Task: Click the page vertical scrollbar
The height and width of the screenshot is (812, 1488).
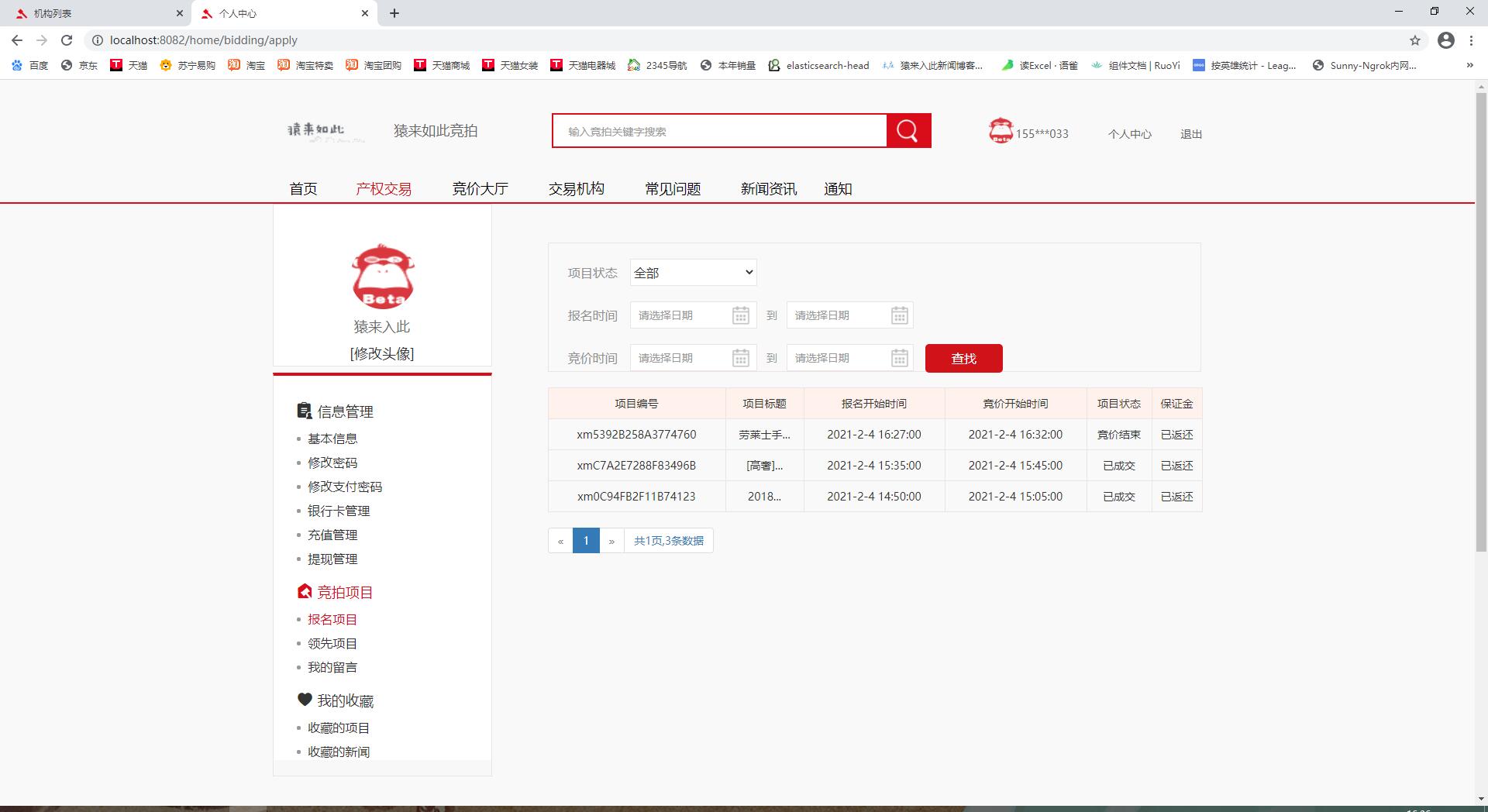Action: (x=1481, y=322)
